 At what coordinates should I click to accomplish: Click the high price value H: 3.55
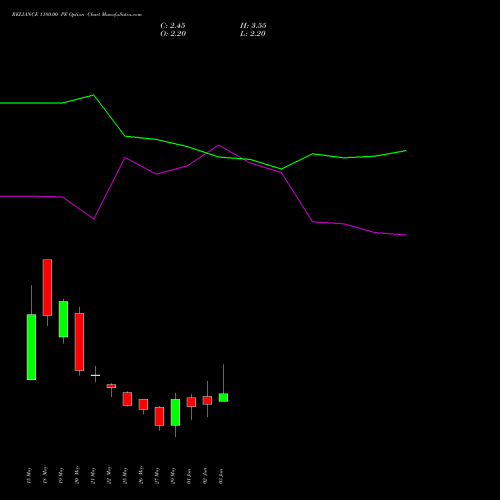click(253, 26)
